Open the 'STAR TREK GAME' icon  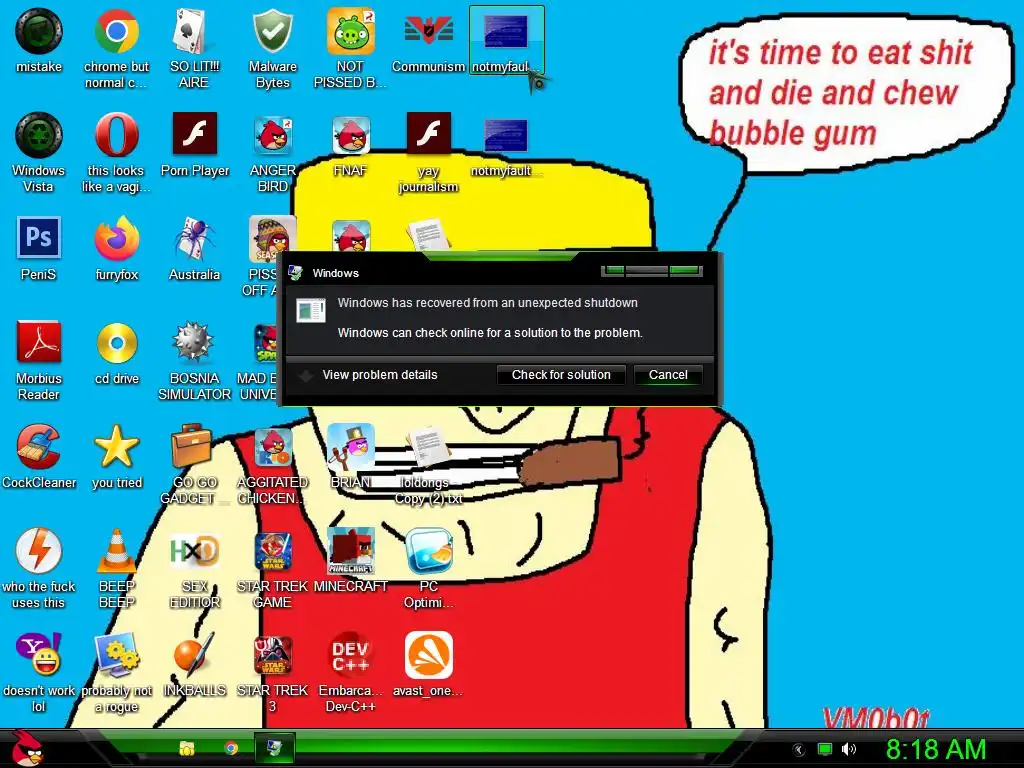(272, 568)
